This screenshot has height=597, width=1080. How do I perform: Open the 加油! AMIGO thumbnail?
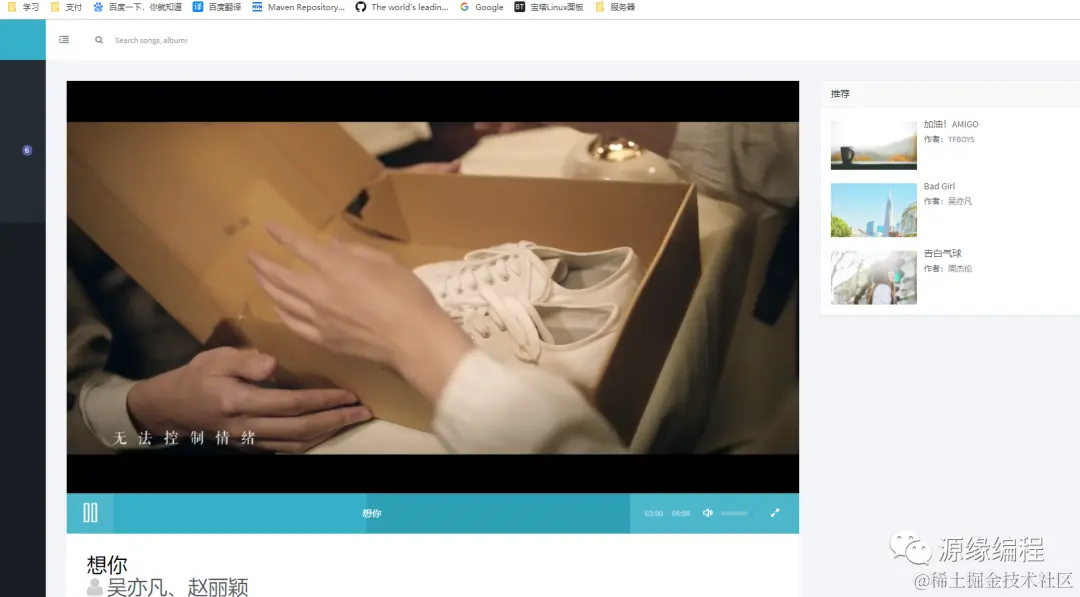[x=873, y=145]
